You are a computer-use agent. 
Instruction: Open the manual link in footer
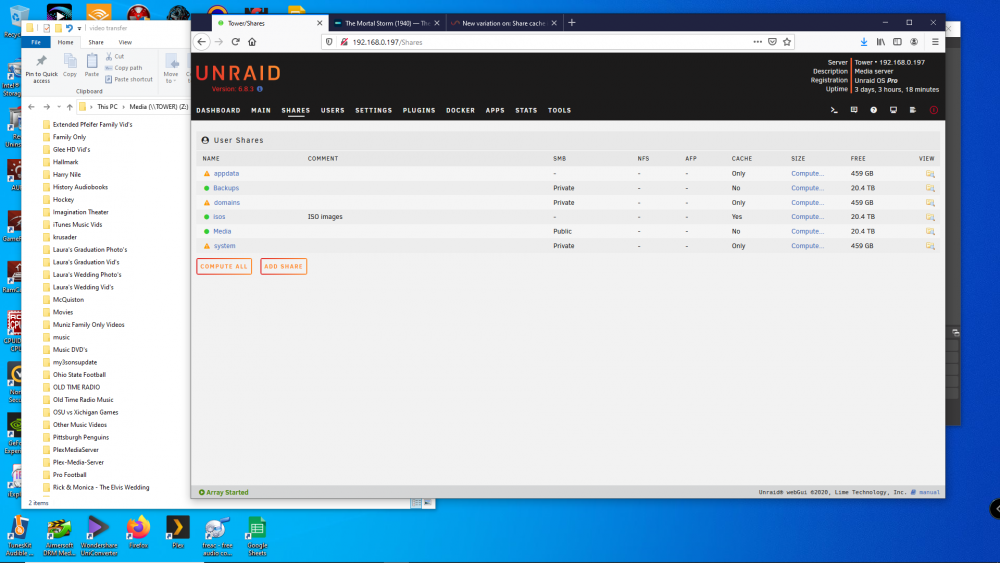[929, 492]
